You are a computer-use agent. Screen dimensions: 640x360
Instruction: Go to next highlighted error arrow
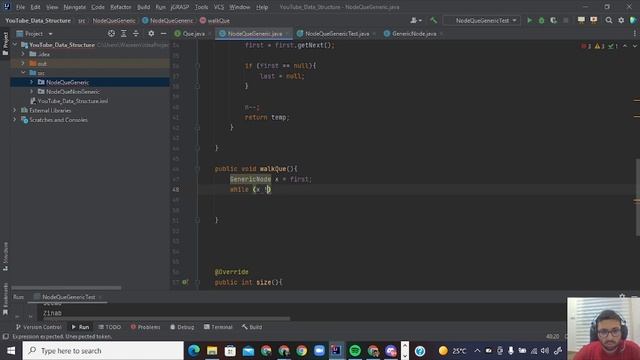pos(635,46)
